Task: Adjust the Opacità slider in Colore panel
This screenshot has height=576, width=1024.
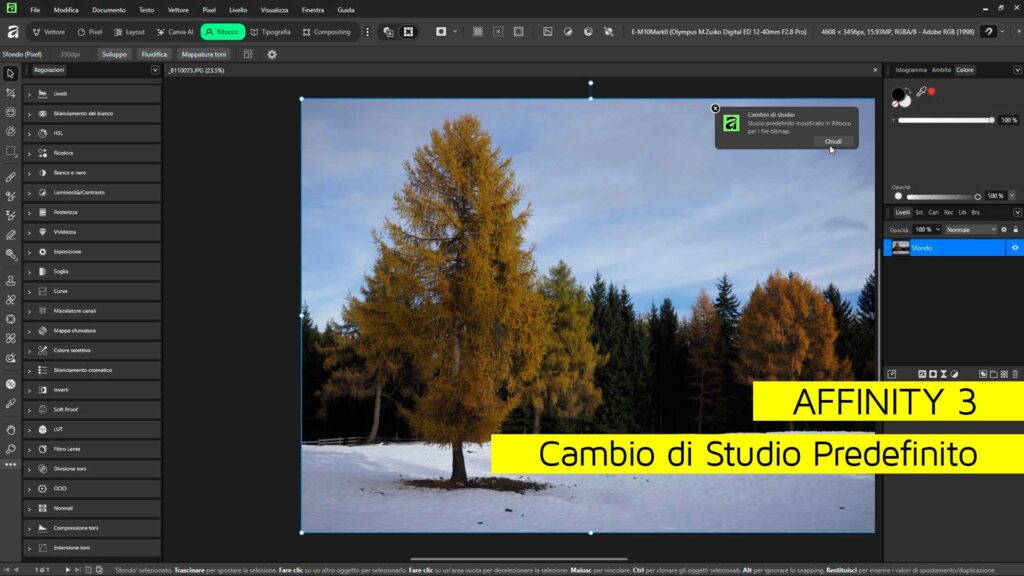Action: (x=938, y=196)
